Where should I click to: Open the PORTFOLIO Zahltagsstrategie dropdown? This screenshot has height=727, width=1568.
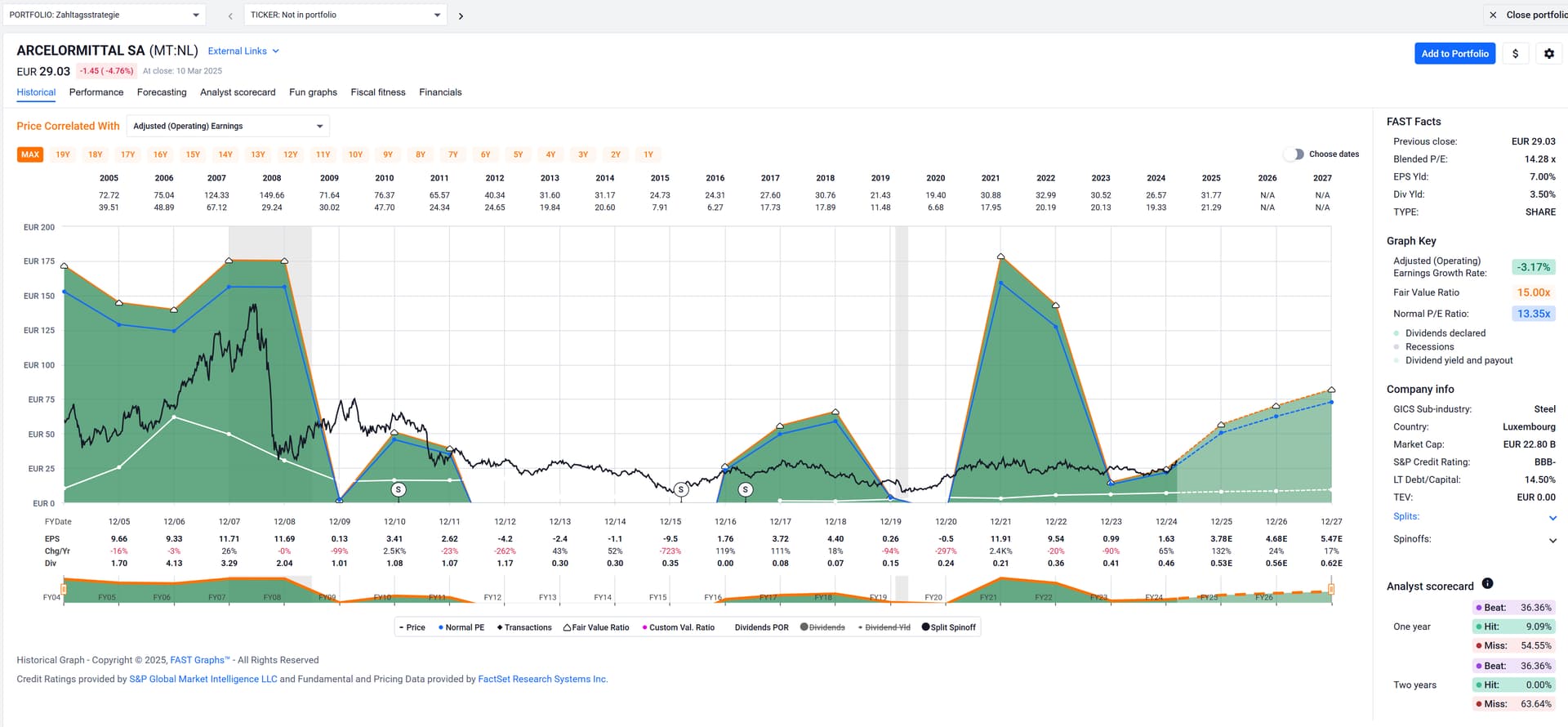point(105,15)
